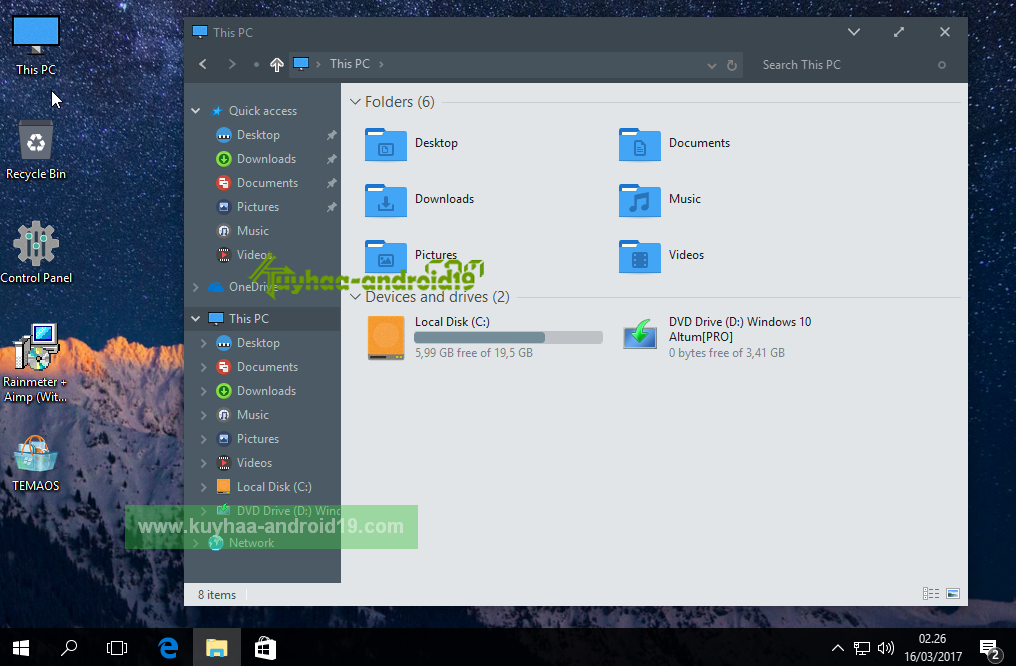1016x666 pixels.
Task: Open the This PC desktop shortcut
Action: pos(36,46)
